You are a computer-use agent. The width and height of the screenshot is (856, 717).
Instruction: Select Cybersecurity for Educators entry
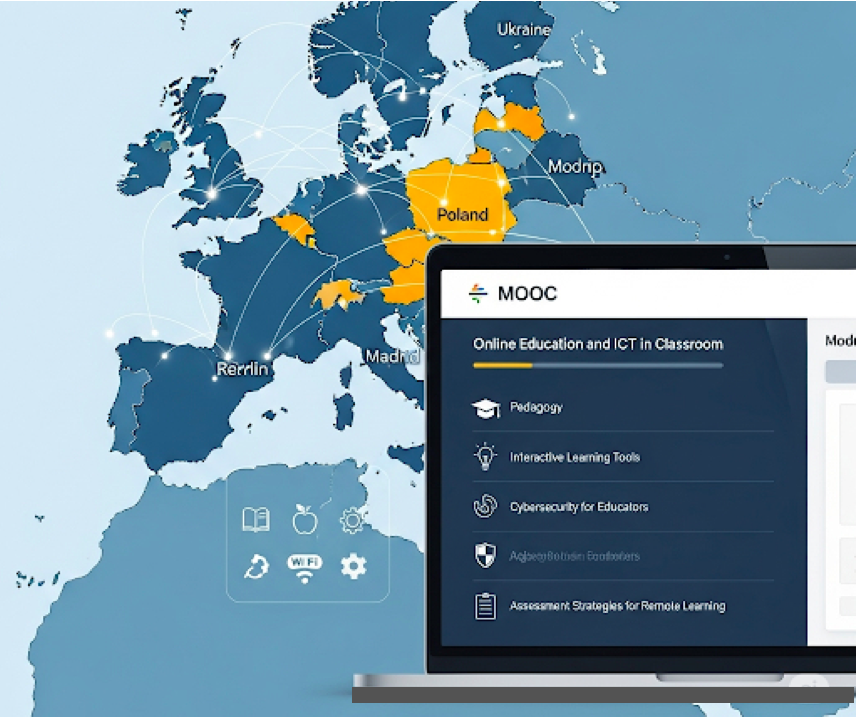578,507
